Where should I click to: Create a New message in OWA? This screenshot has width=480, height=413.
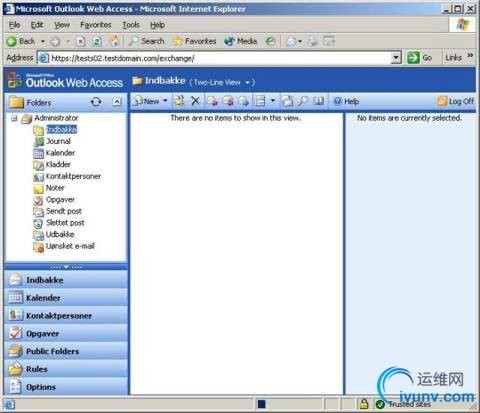(x=146, y=101)
